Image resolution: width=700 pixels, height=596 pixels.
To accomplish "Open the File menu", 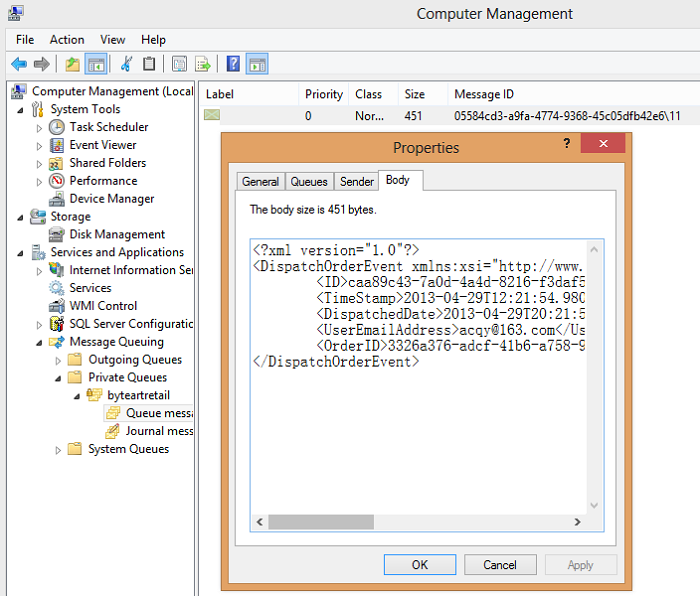I will pos(25,40).
